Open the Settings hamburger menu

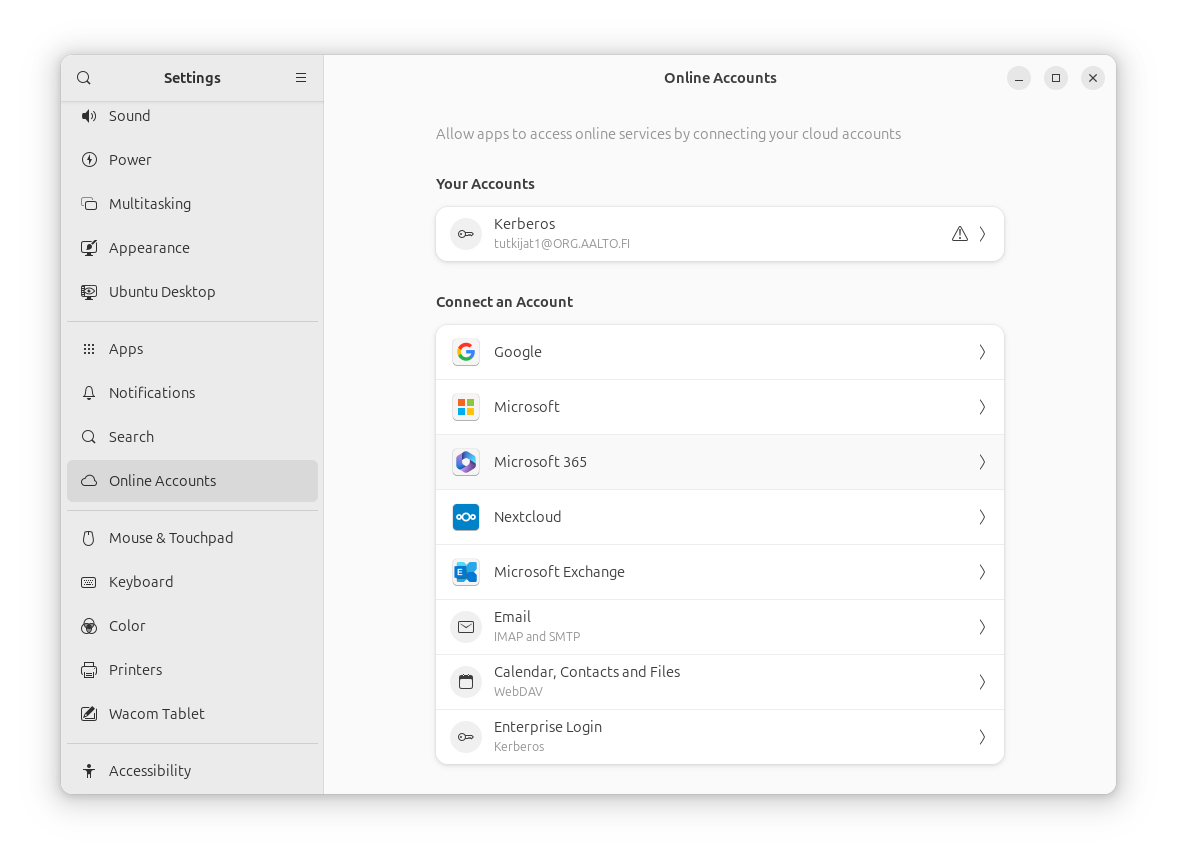301,78
